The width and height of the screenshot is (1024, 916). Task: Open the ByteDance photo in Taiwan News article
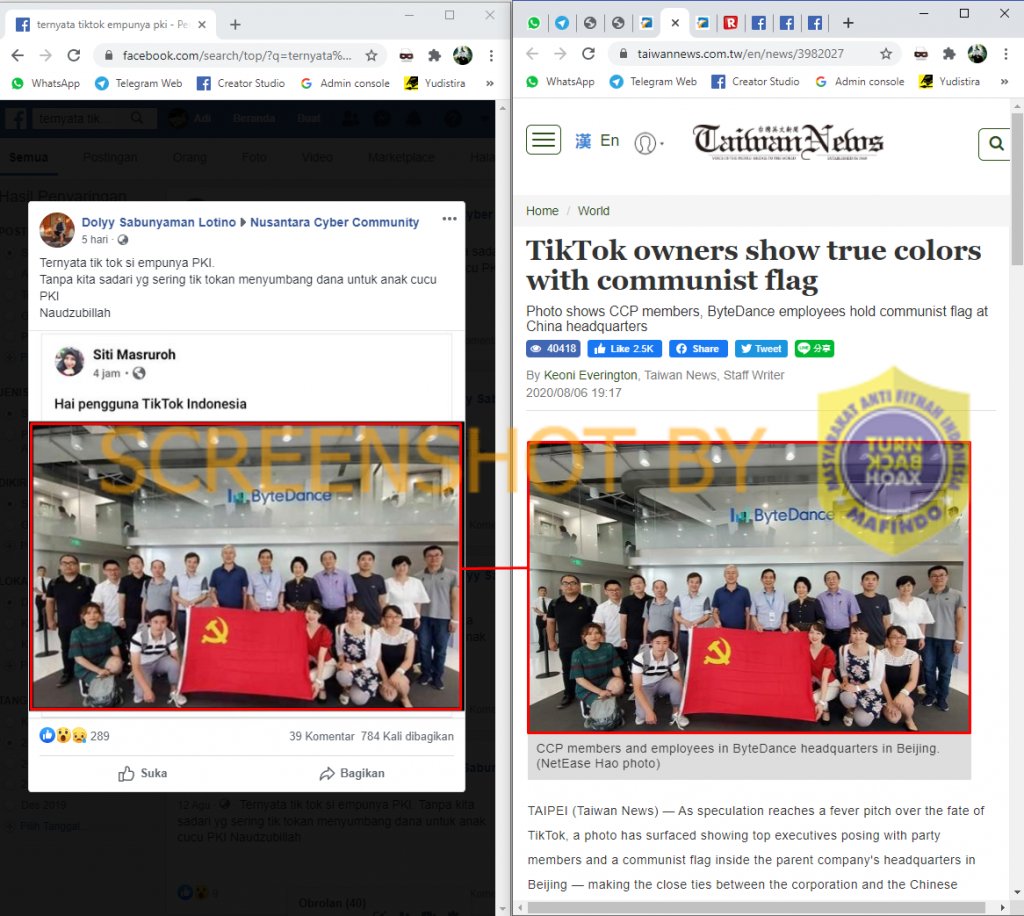(x=748, y=588)
